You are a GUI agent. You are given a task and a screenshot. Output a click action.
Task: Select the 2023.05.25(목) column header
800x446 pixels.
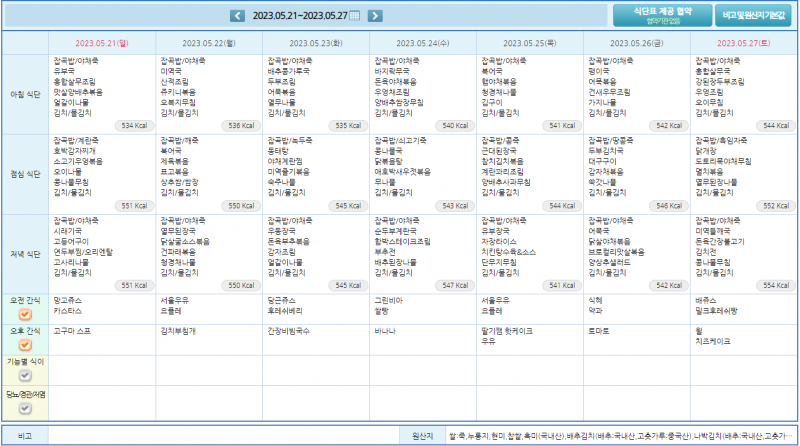pyautogui.click(x=530, y=43)
